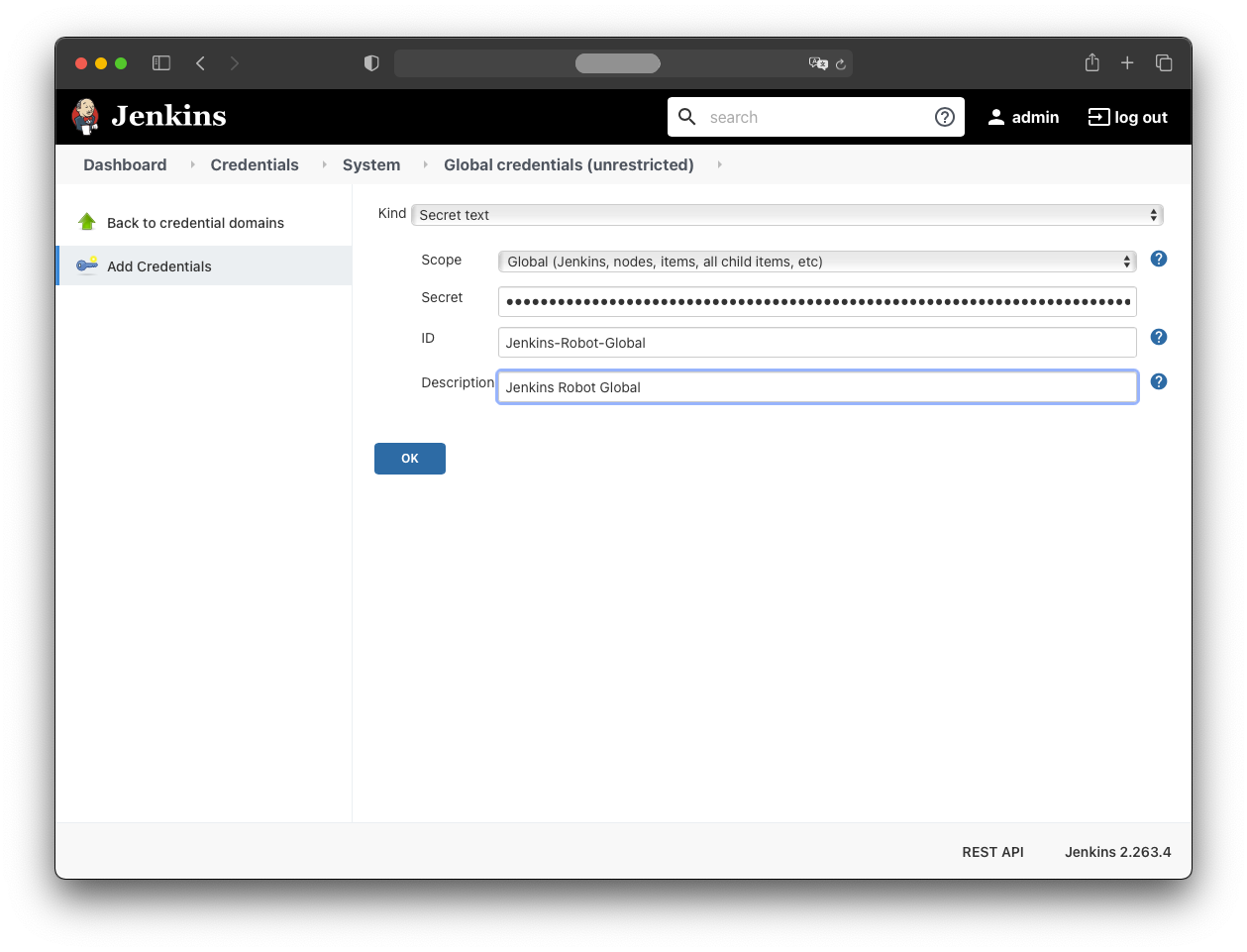The width and height of the screenshot is (1247, 952).
Task: Reload the page with refresh icon
Action: click(x=840, y=64)
